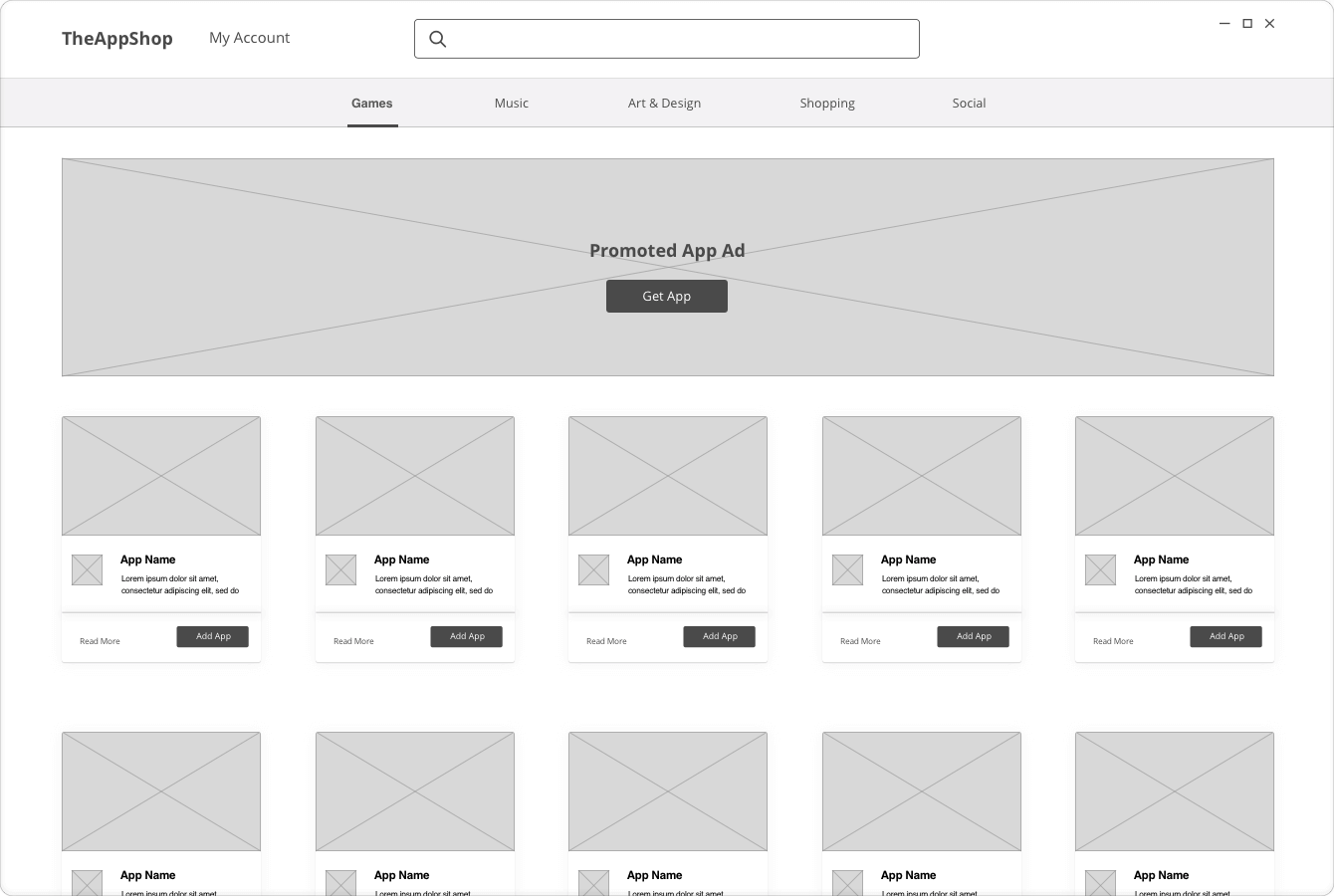Go to the Social category tab
Viewport: 1334px width, 896px height.
coord(969,104)
